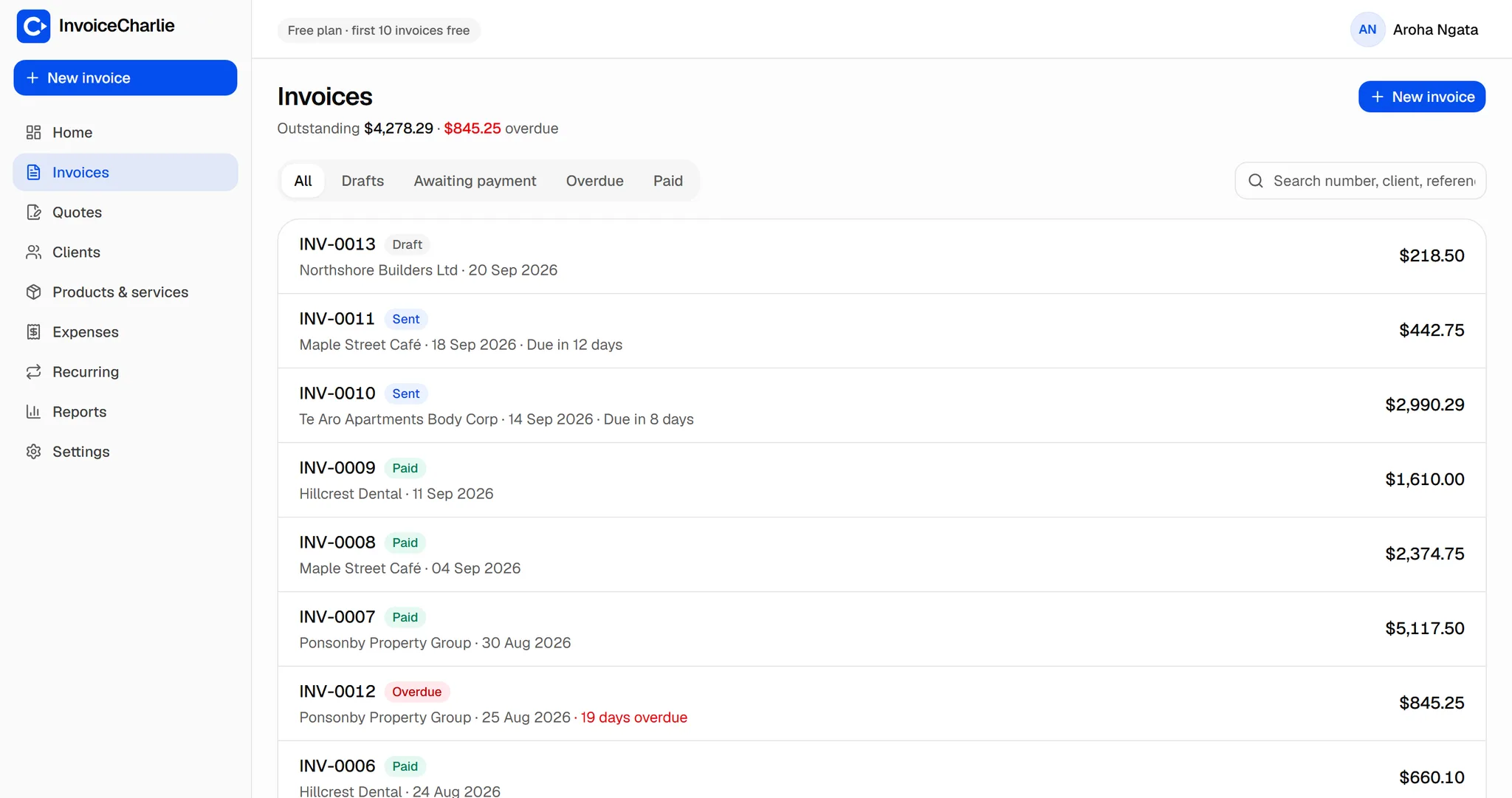The width and height of the screenshot is (1512, 798).
Task: Click the Aroha Ngata user name
Action: (1435, 30)
